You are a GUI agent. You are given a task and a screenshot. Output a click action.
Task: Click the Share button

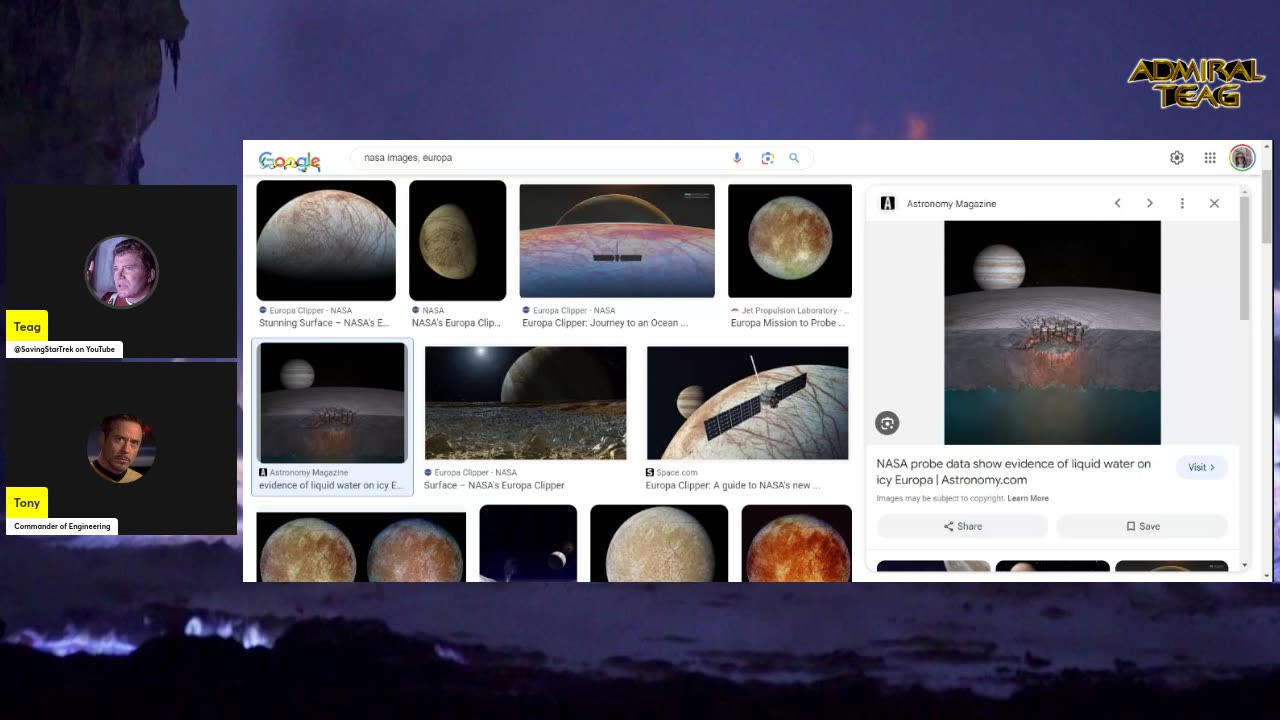coord(962,526)
